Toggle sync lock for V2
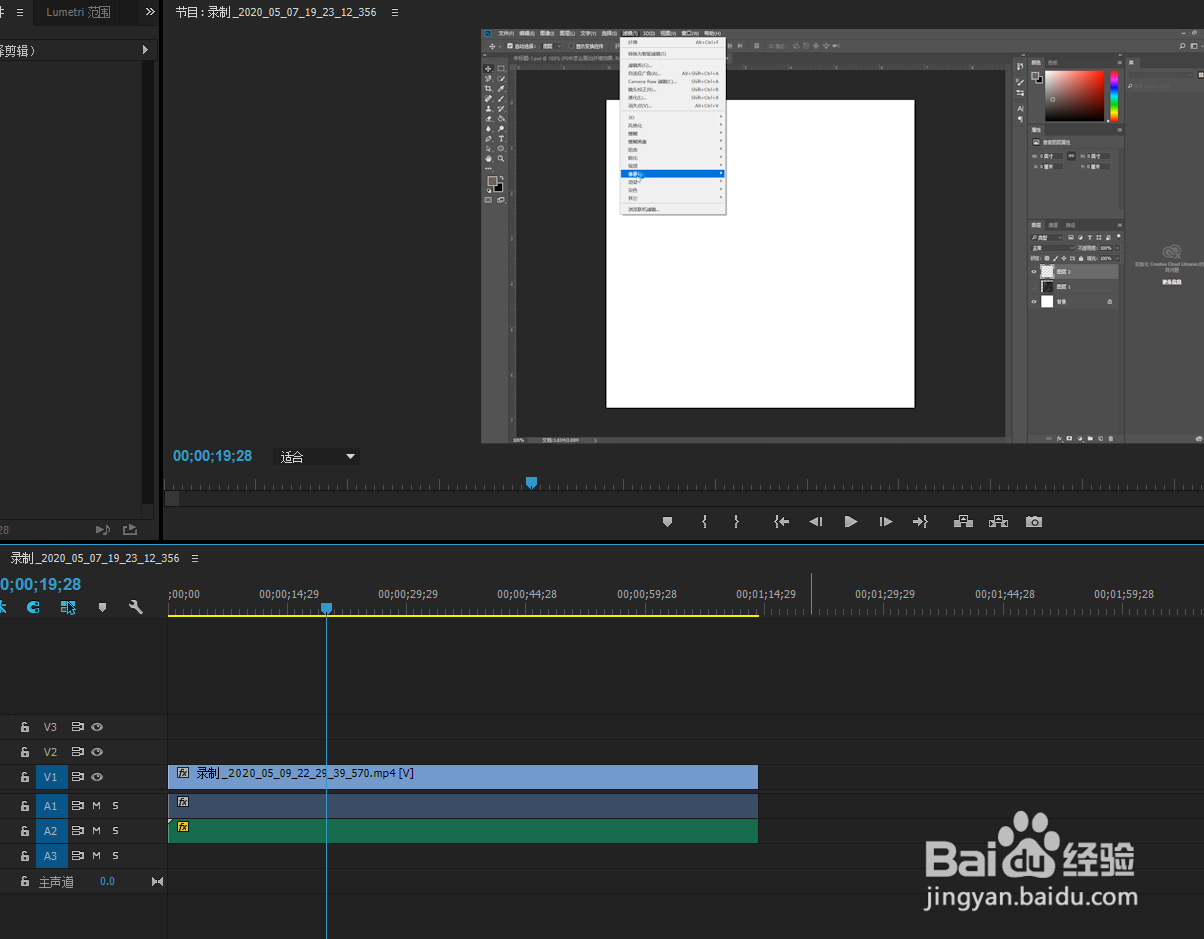Screen dimensions: 1204x939 point(78,752)
